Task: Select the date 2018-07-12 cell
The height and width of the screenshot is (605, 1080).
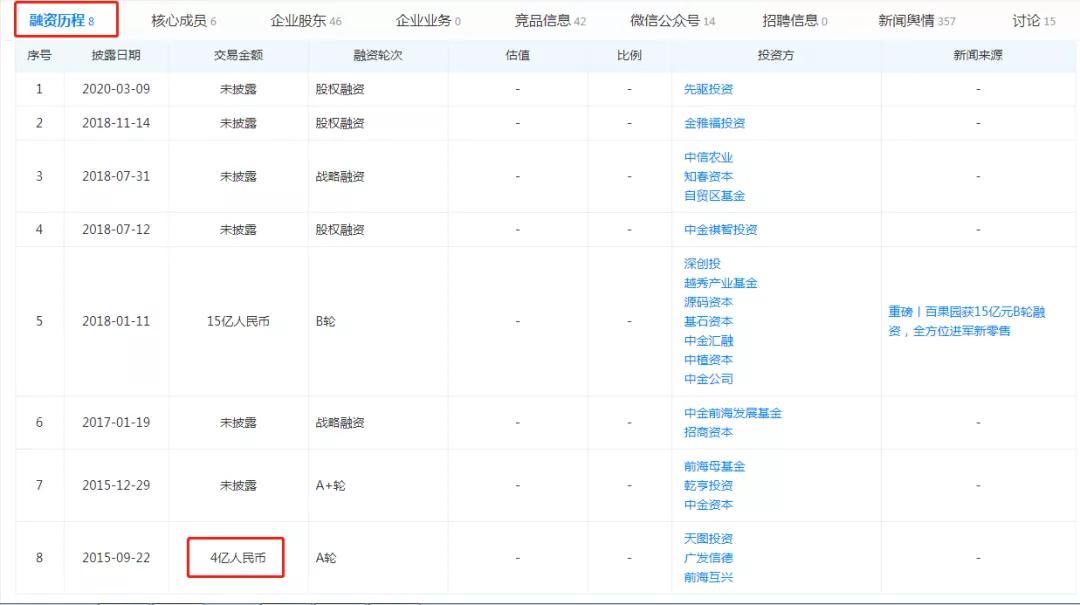Action: tap(116, 229)
